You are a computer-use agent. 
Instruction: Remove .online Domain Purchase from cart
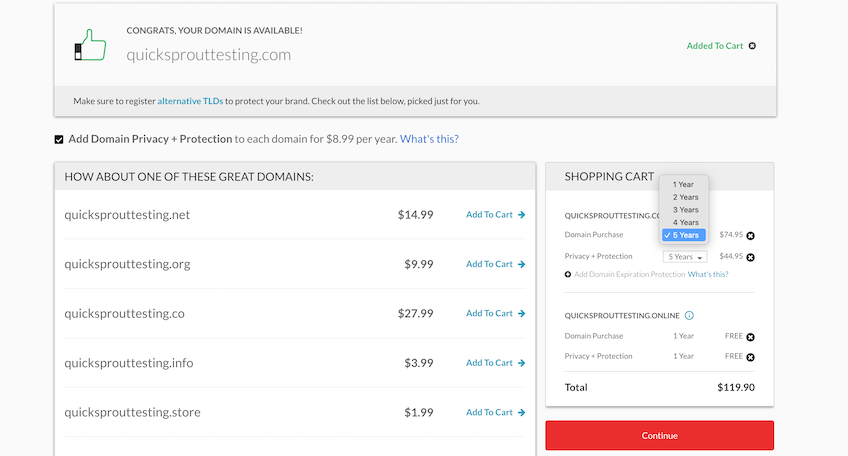(750, 337)
